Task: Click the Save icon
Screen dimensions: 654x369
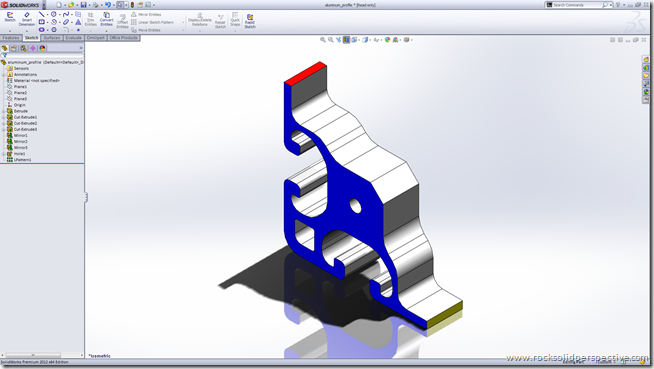Action: click(83, 5)
